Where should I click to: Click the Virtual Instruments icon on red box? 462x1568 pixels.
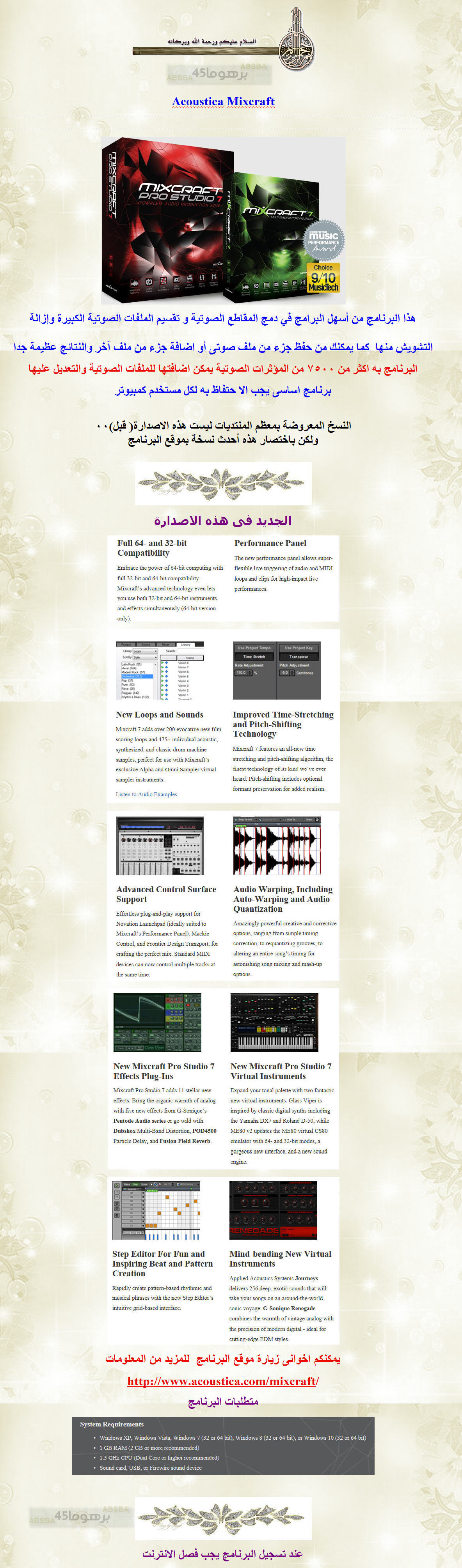click(x=189, y=279)
